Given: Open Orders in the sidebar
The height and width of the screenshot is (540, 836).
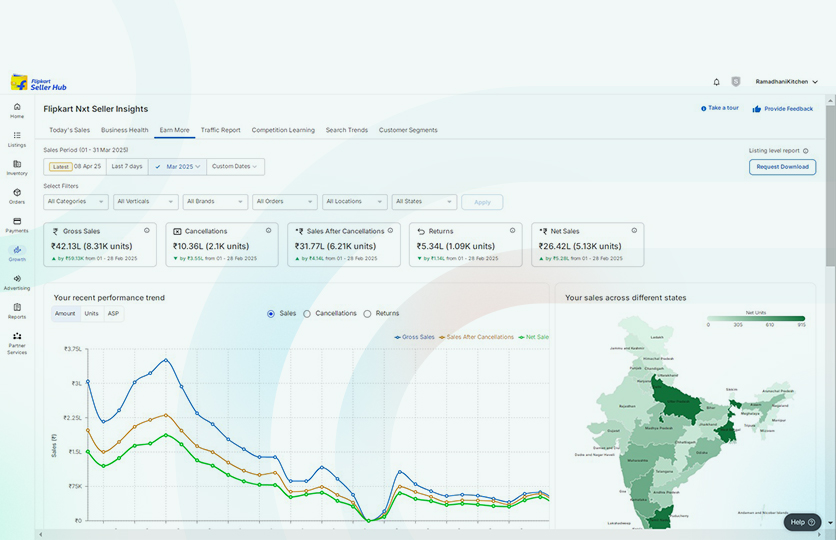Looking at the screenshot, I should [x=17, y=195].
